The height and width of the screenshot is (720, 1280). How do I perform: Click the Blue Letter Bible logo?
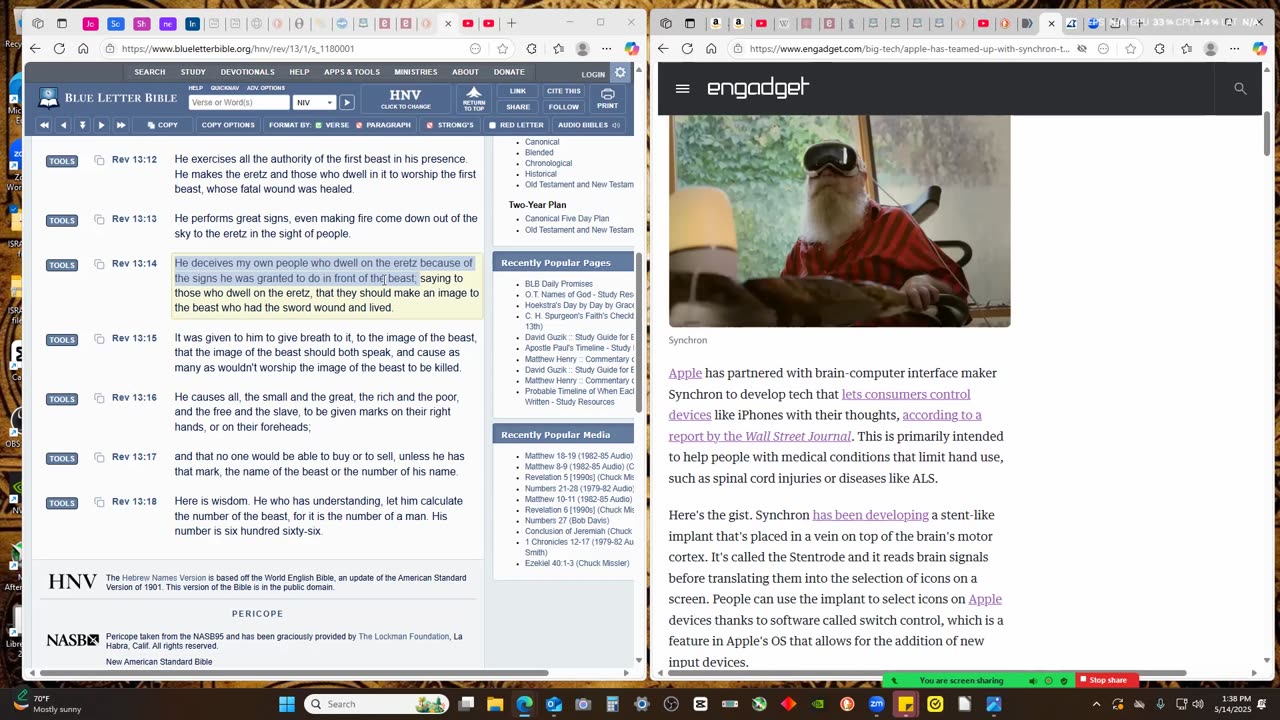click(107, 98)
